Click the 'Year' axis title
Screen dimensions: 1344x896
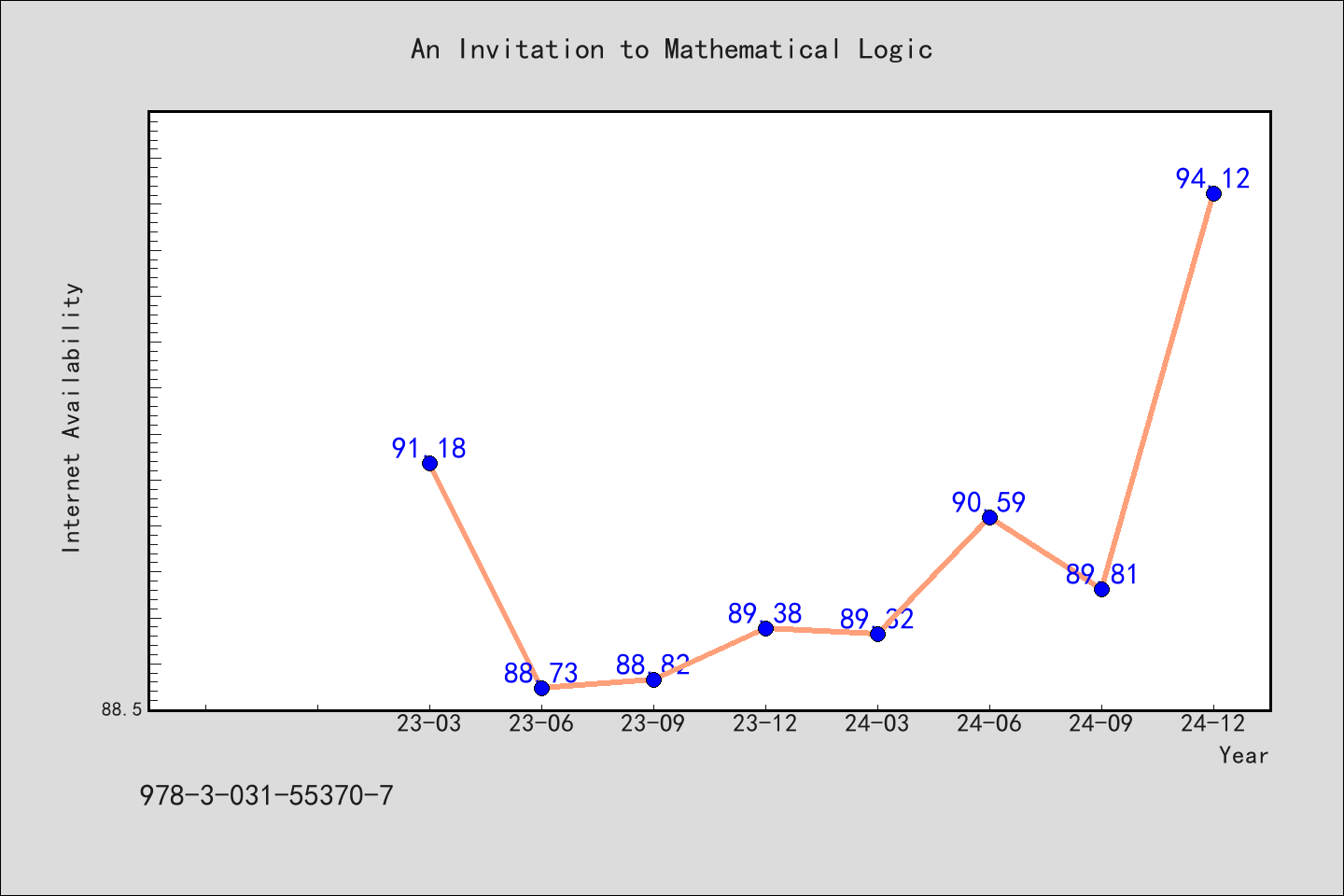point(1243,756)
